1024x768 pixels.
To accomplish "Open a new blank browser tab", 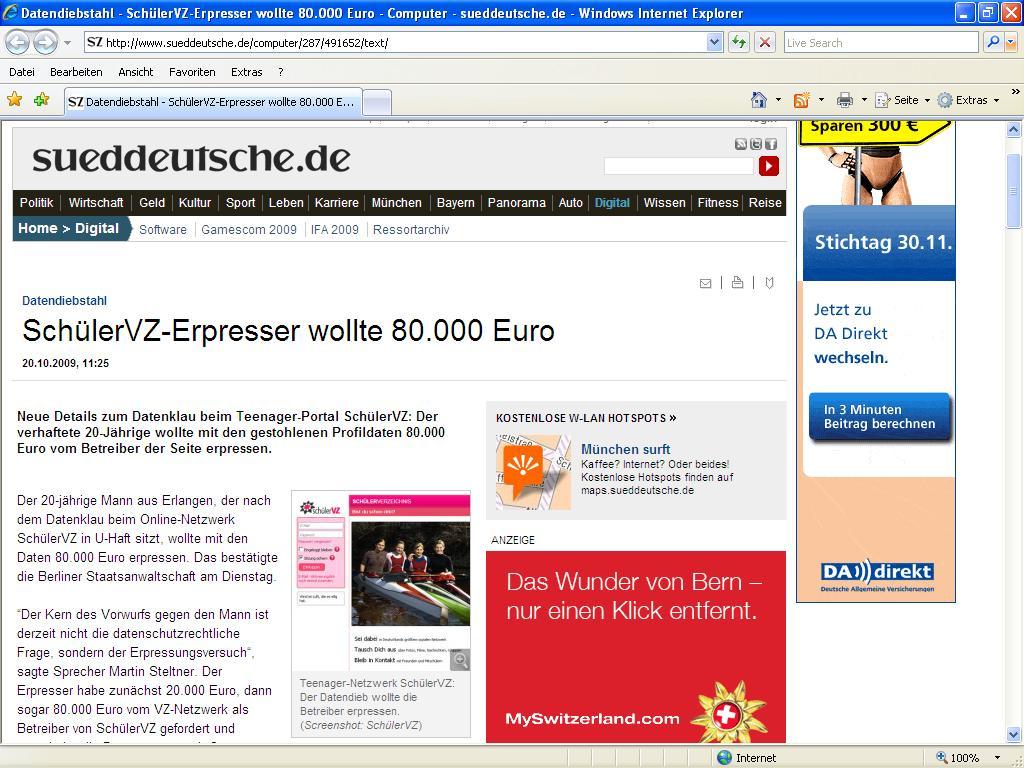I will [x=377, y=103].
